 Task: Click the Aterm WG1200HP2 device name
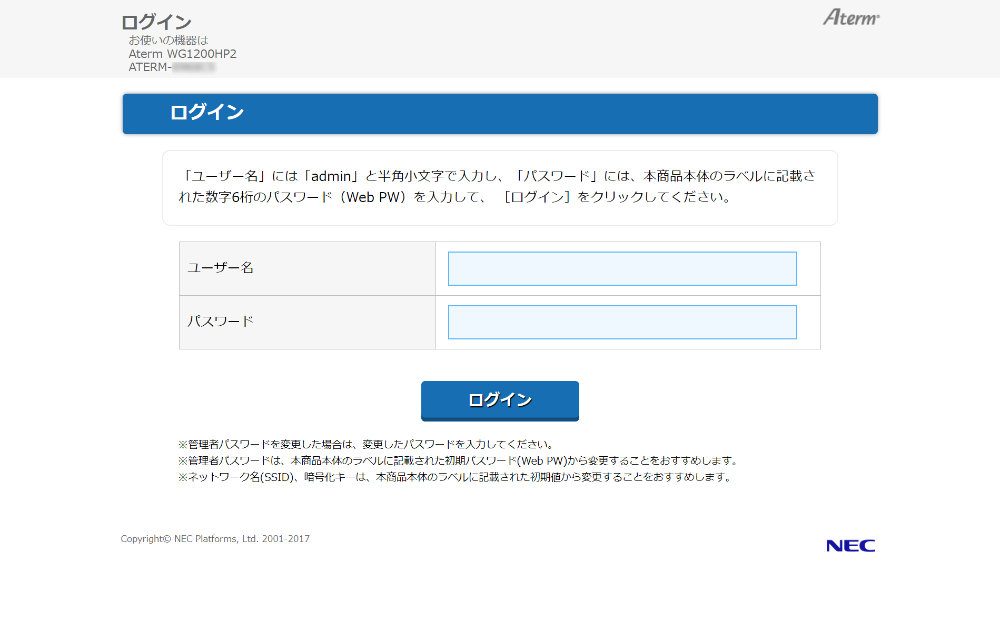click(x=182, y=54)
